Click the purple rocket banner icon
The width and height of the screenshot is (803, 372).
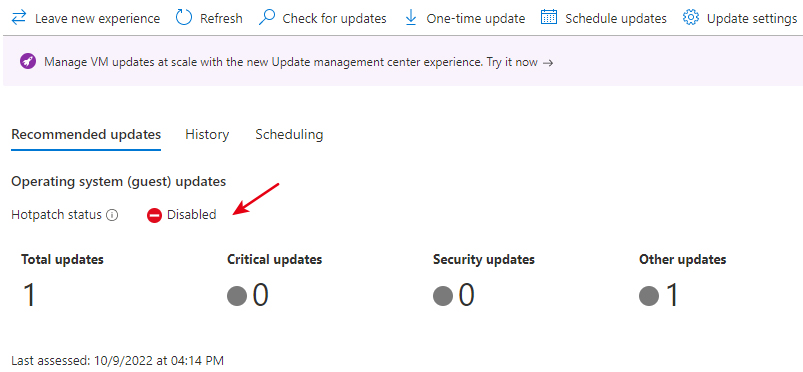point(28,62)
